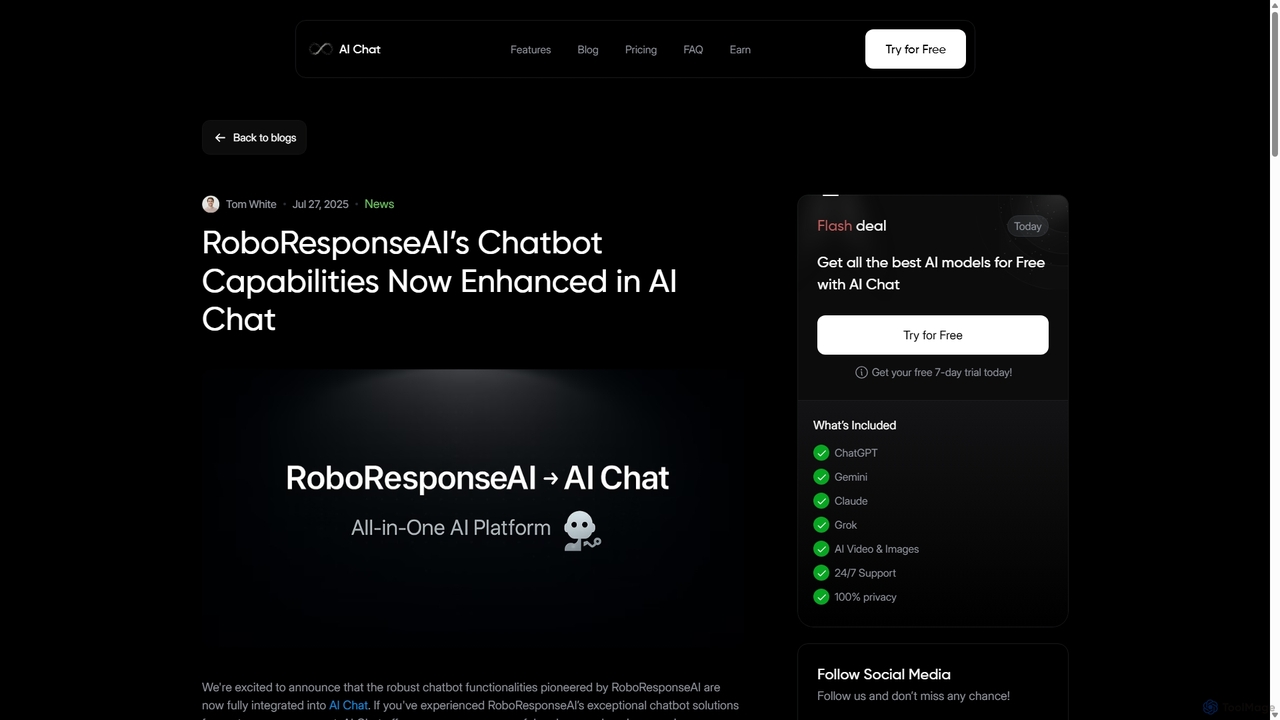Go to the Pricing page
The height and width of the screenshot is (720, 1280).
641,49
